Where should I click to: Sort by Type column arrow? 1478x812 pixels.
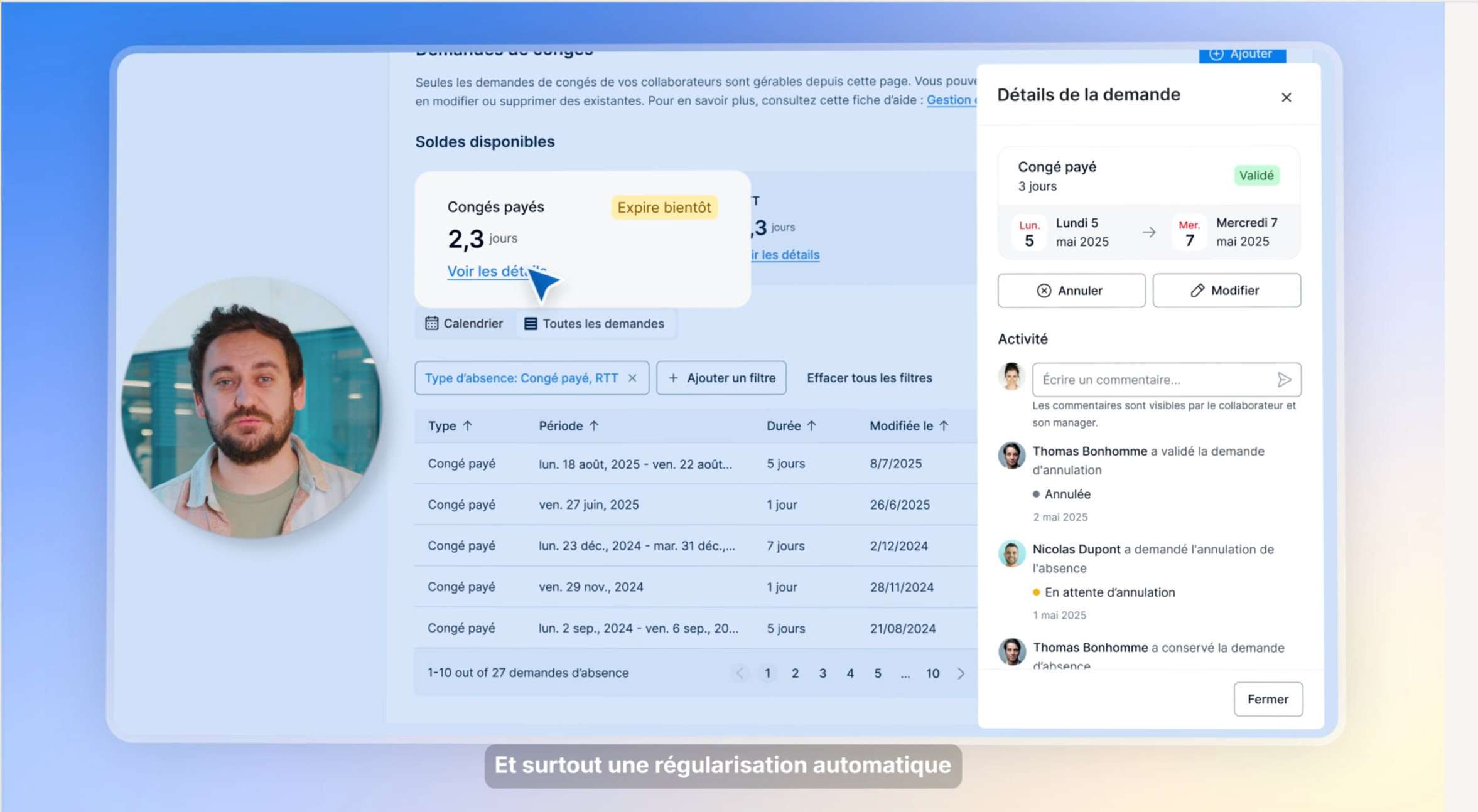467,425
